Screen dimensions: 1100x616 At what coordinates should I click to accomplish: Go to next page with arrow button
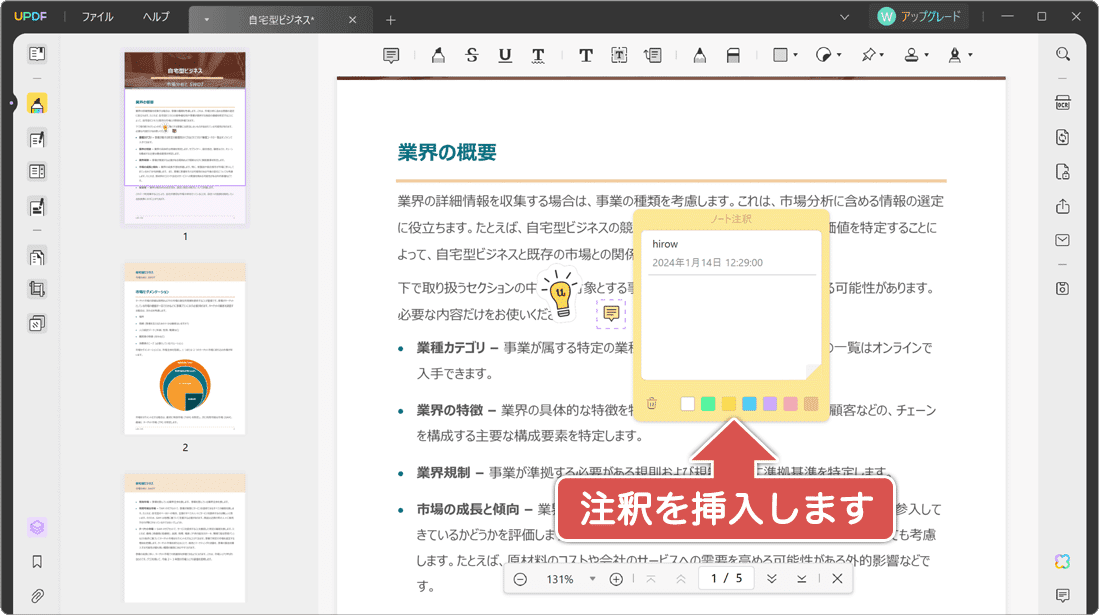pyautogui.click(x=771, y=579)
